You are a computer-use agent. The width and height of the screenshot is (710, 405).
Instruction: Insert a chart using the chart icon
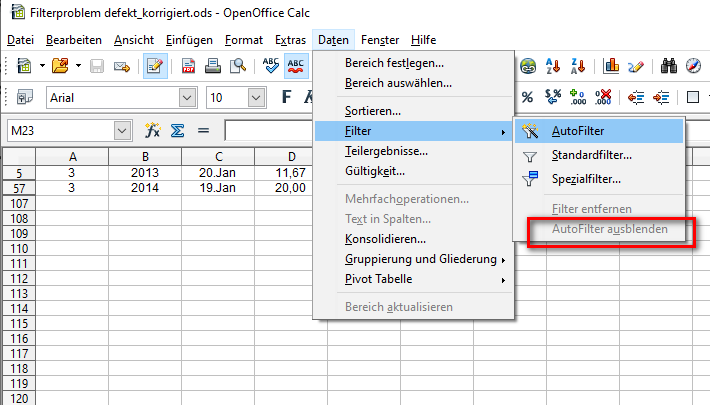pyautogui.click(x=610, y=67)
